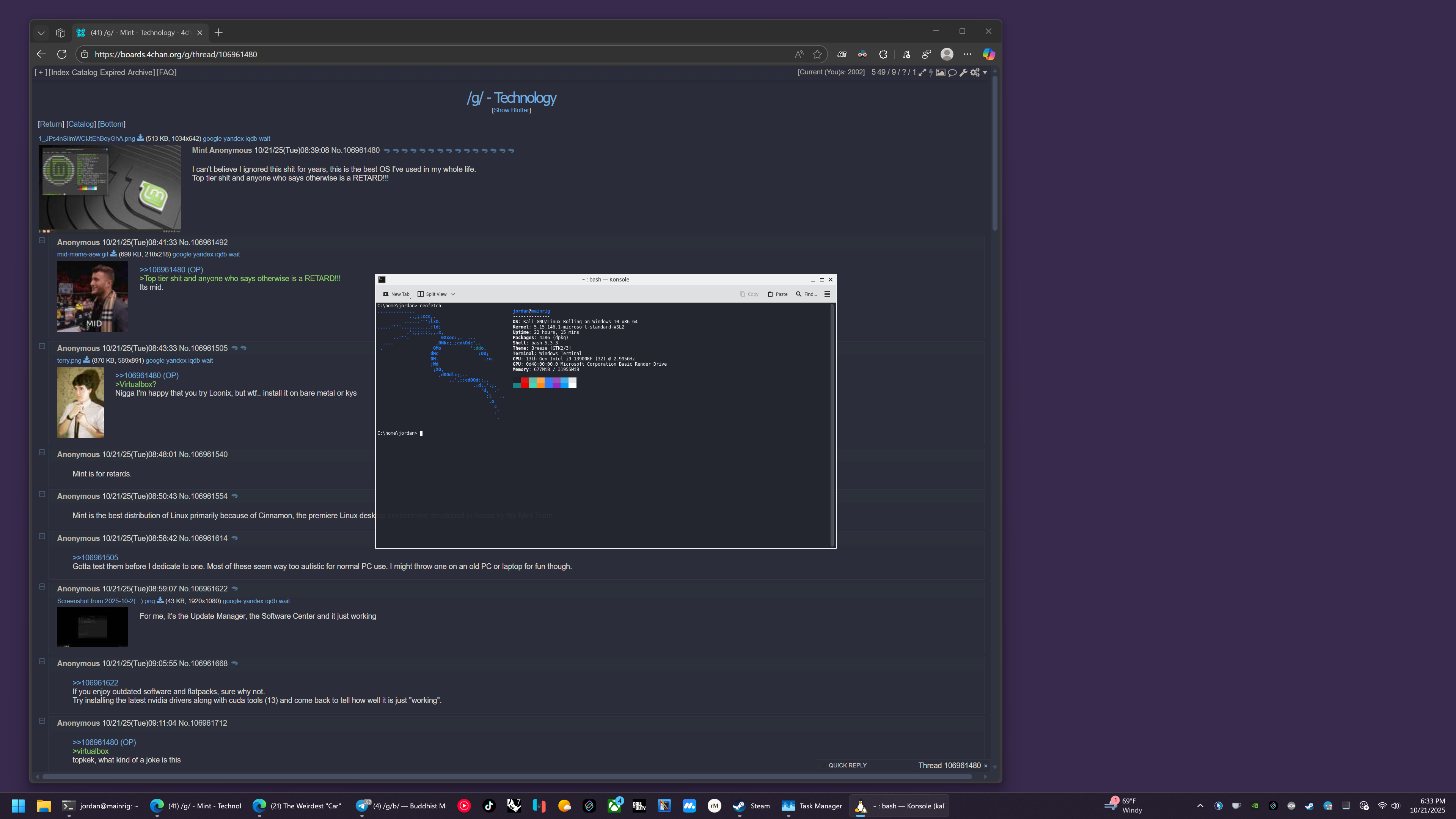Open the header menu dropdown triangle
The image size is (1456, 819).
(985, 72)
